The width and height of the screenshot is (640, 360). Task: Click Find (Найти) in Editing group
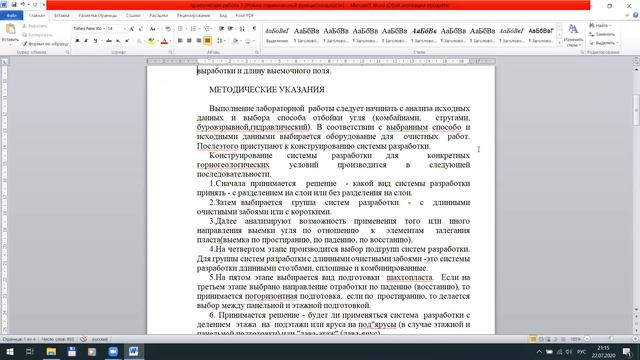[x=601, y=25]
